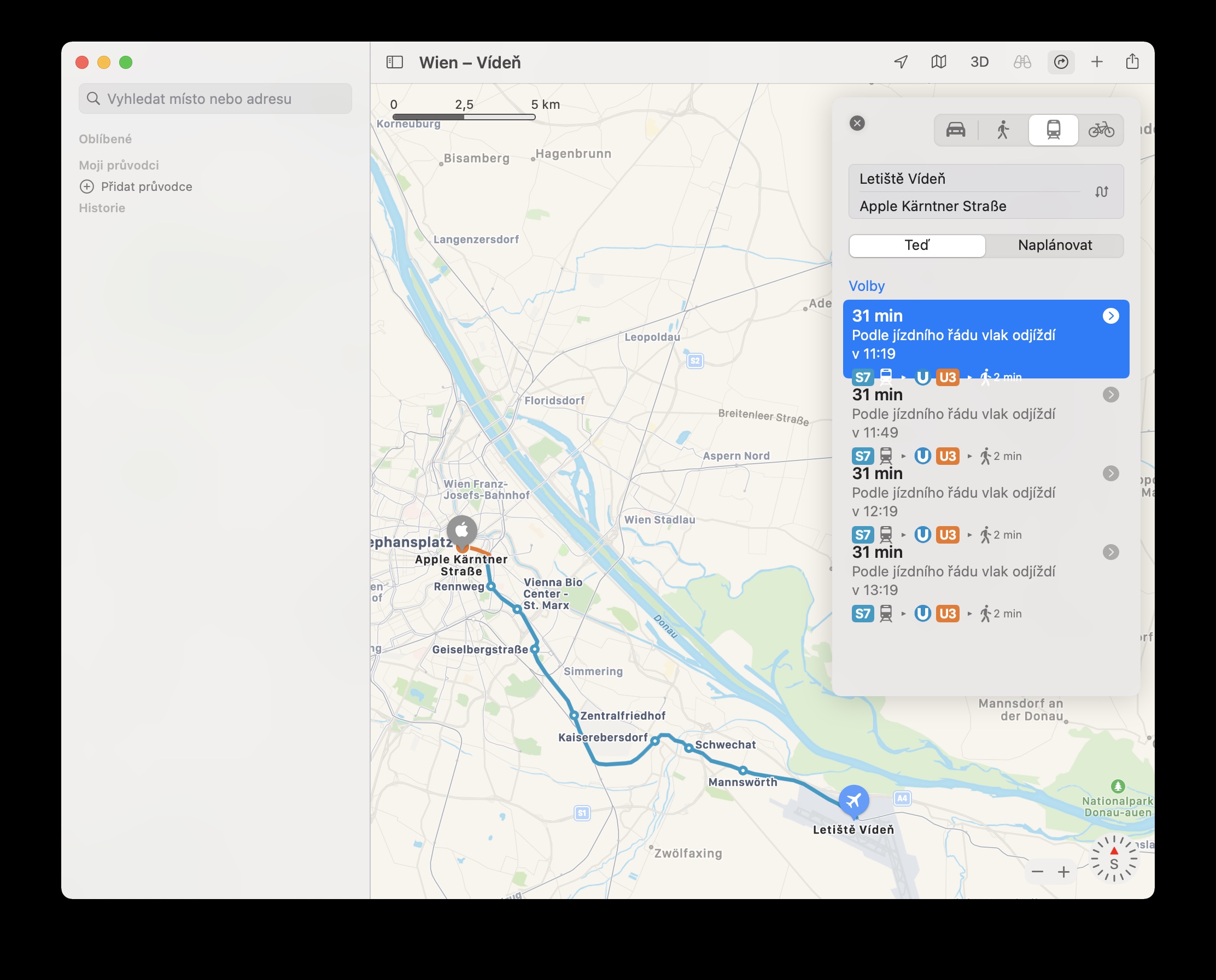Expand the 13:19 train route option
The height and width of the screenshot is (980, 1216).
[x=1112, y=552]
